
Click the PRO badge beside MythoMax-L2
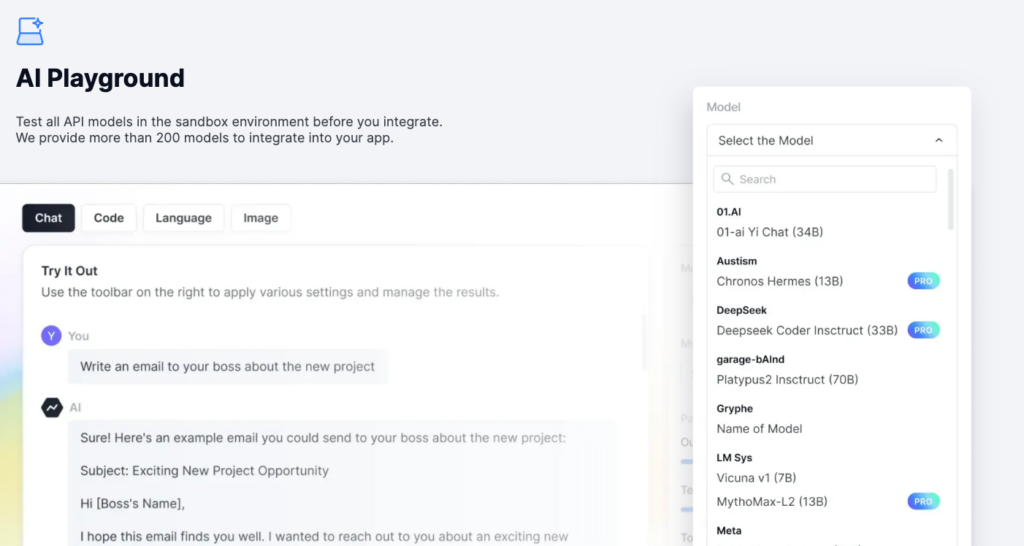(x=923, y=502)
